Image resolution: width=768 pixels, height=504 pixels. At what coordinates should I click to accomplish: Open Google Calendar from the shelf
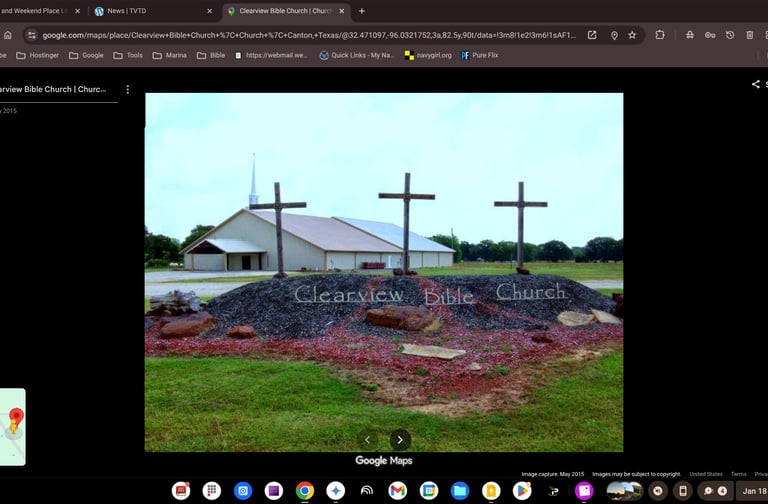point(429,490)
